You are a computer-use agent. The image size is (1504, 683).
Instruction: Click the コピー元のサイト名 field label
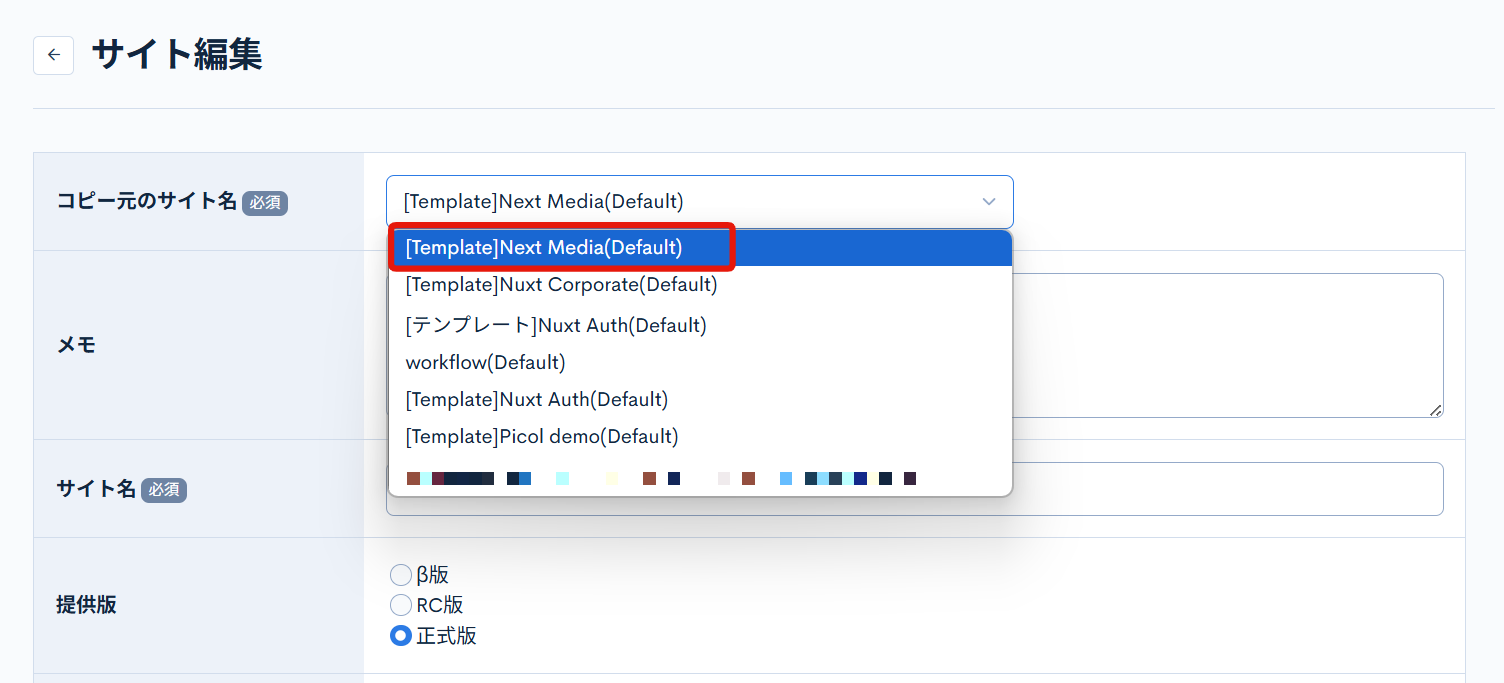tap(146, 201)
